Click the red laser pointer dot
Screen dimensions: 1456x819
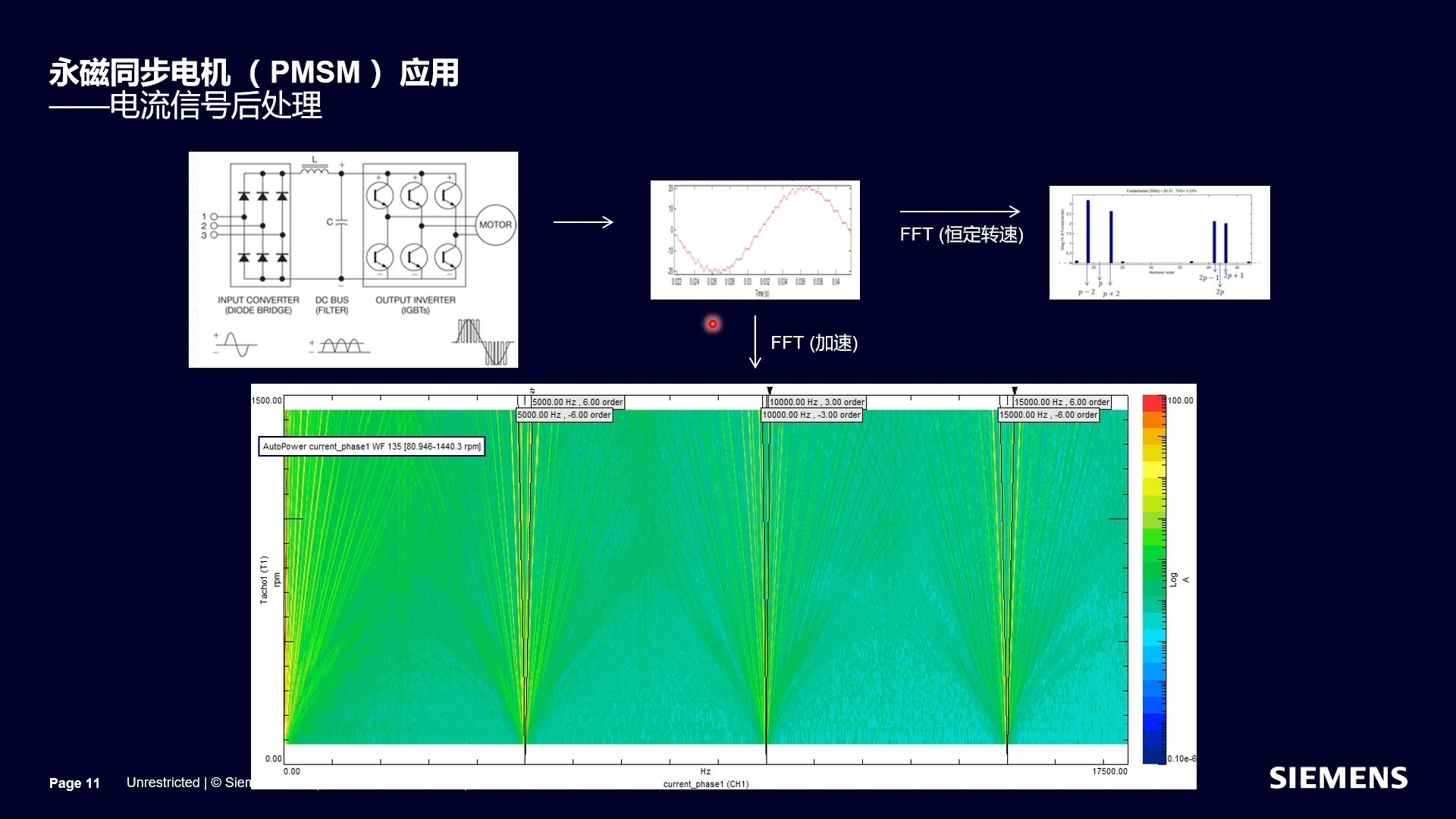(711, 324)
